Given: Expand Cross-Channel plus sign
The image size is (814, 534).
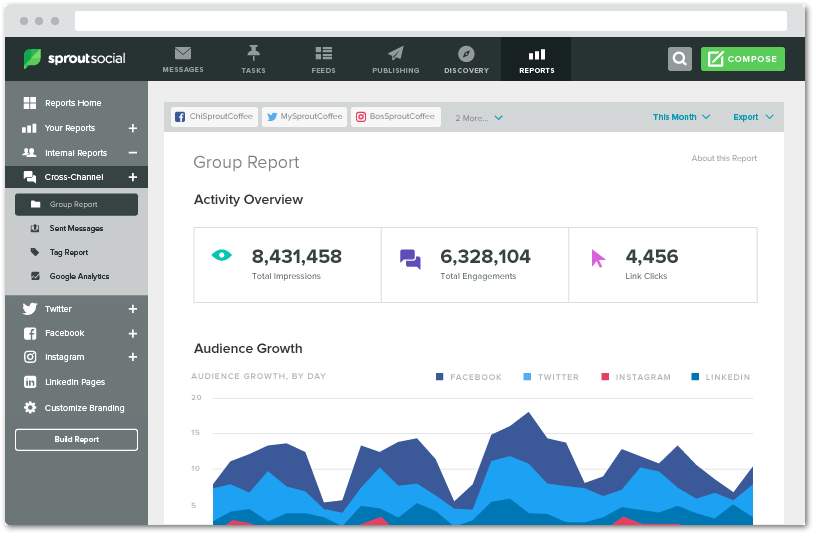Looking at the screenshot, I should (x=133, y=177).
